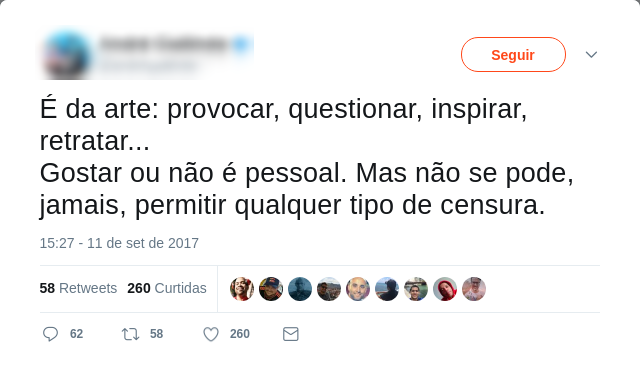Open the dark blue-tinted liker avatar
640x374 pixels.
(x=300, y=289)
